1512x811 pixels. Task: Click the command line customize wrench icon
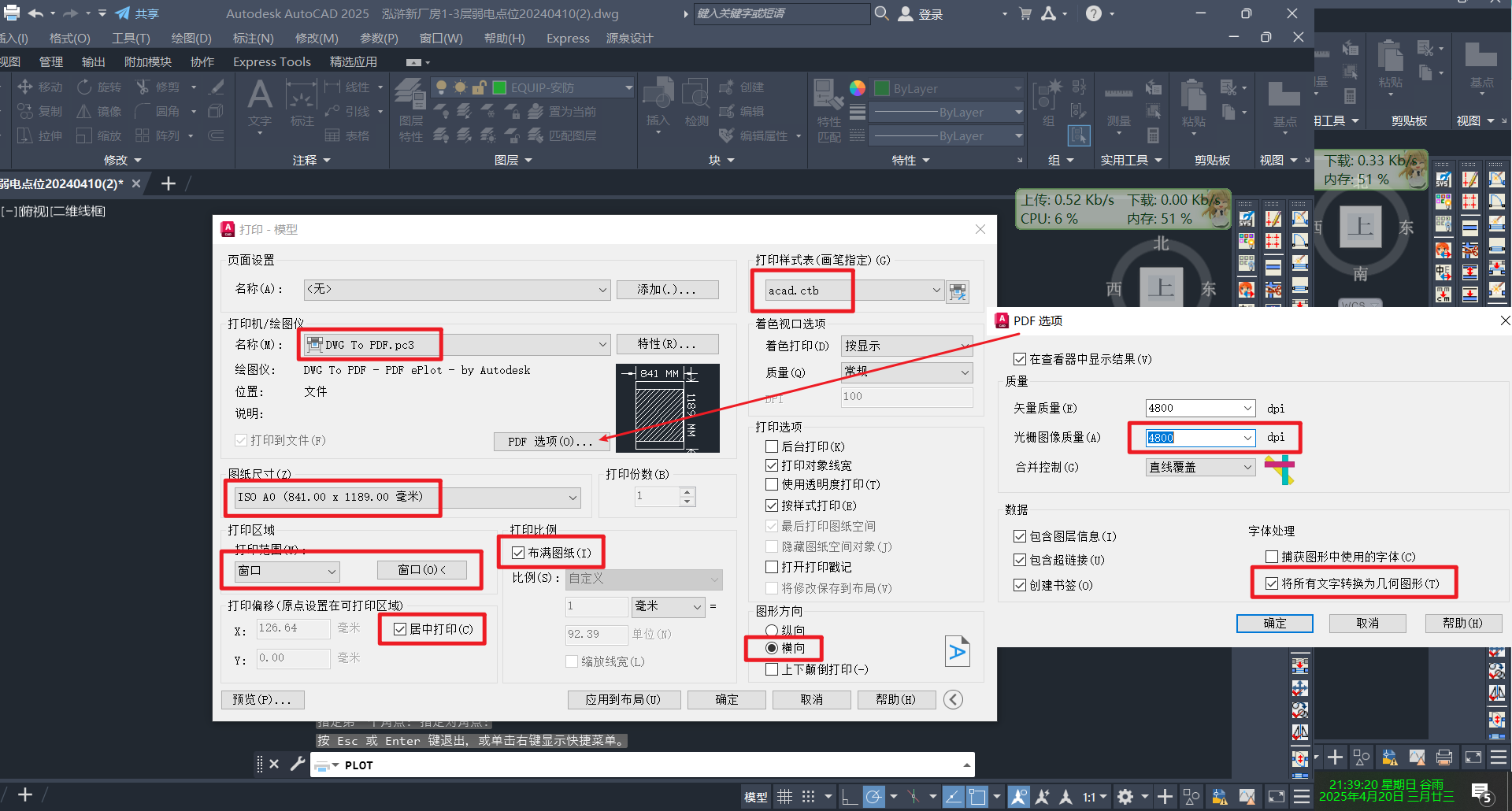click(x=297, y=764)
